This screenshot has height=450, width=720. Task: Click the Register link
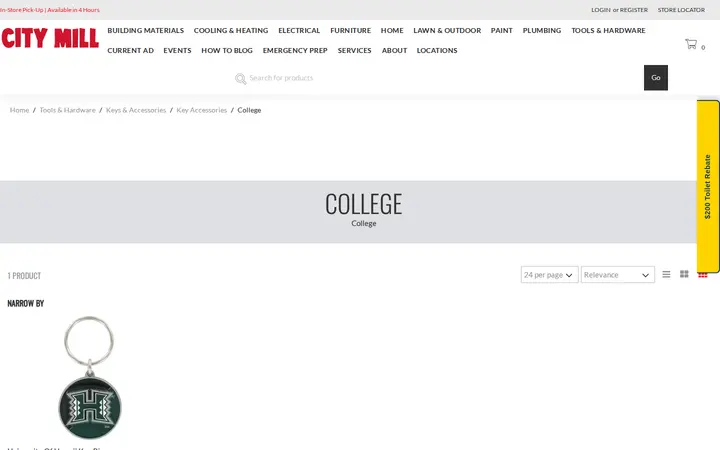[x=634, y=10]
